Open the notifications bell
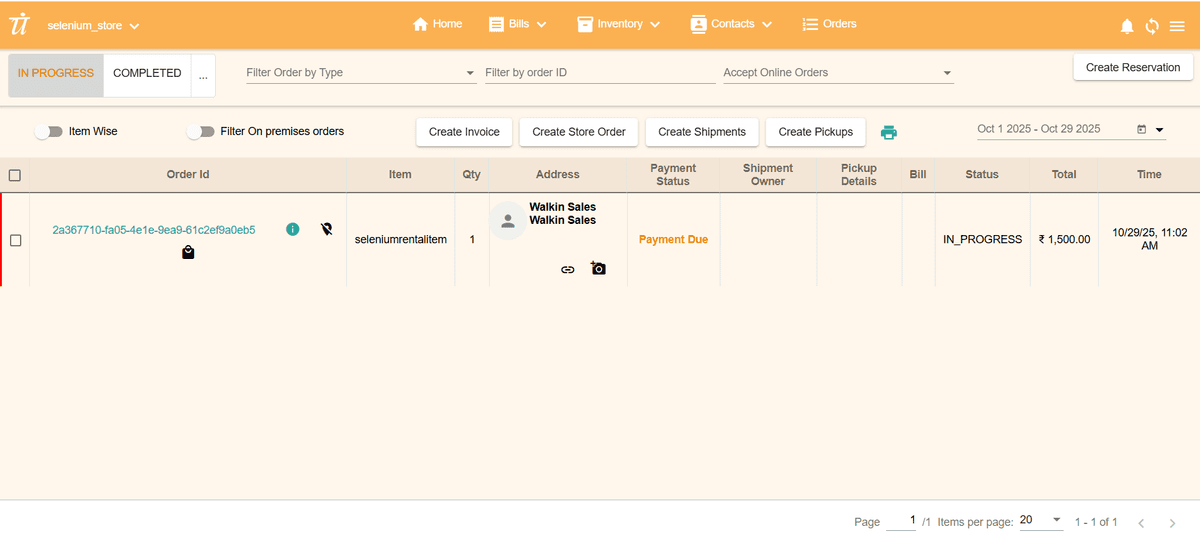 pos(1127,26)
